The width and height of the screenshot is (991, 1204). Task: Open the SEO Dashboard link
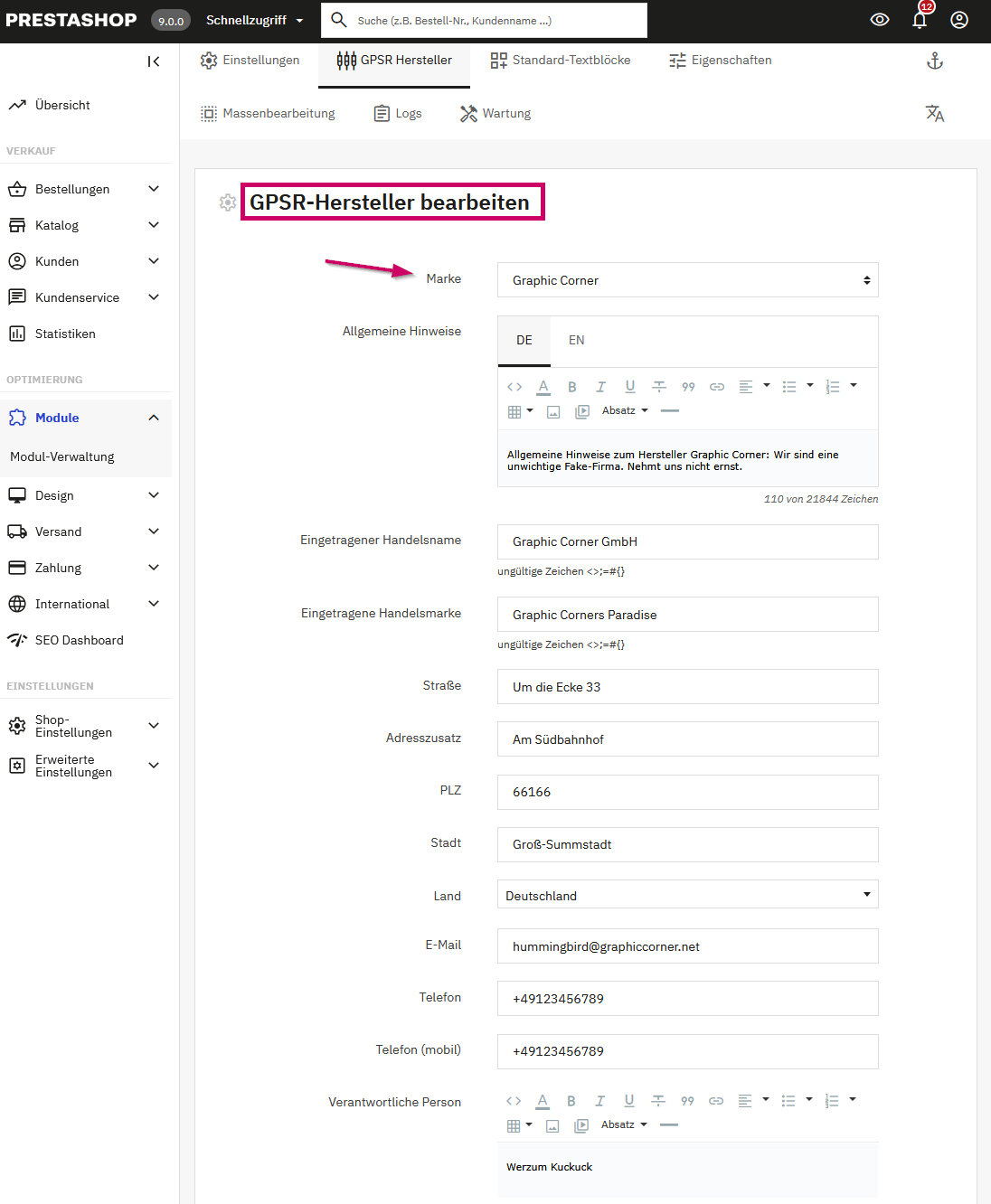(79, 640)
